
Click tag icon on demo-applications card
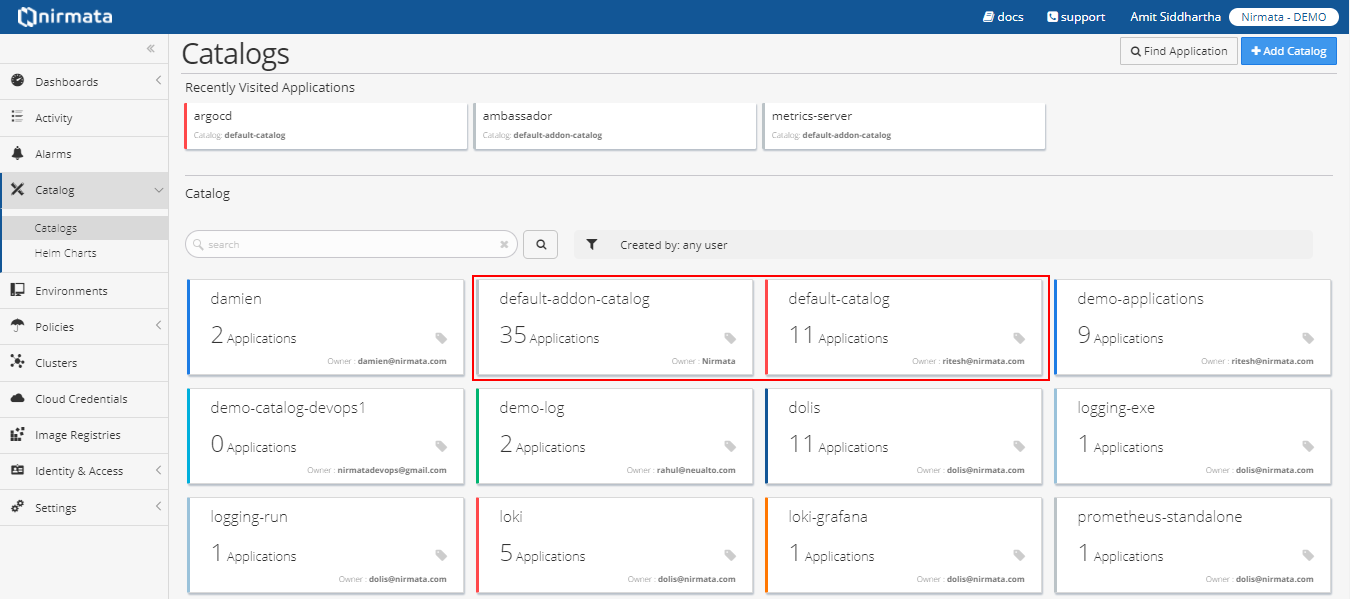[1308, 338]
